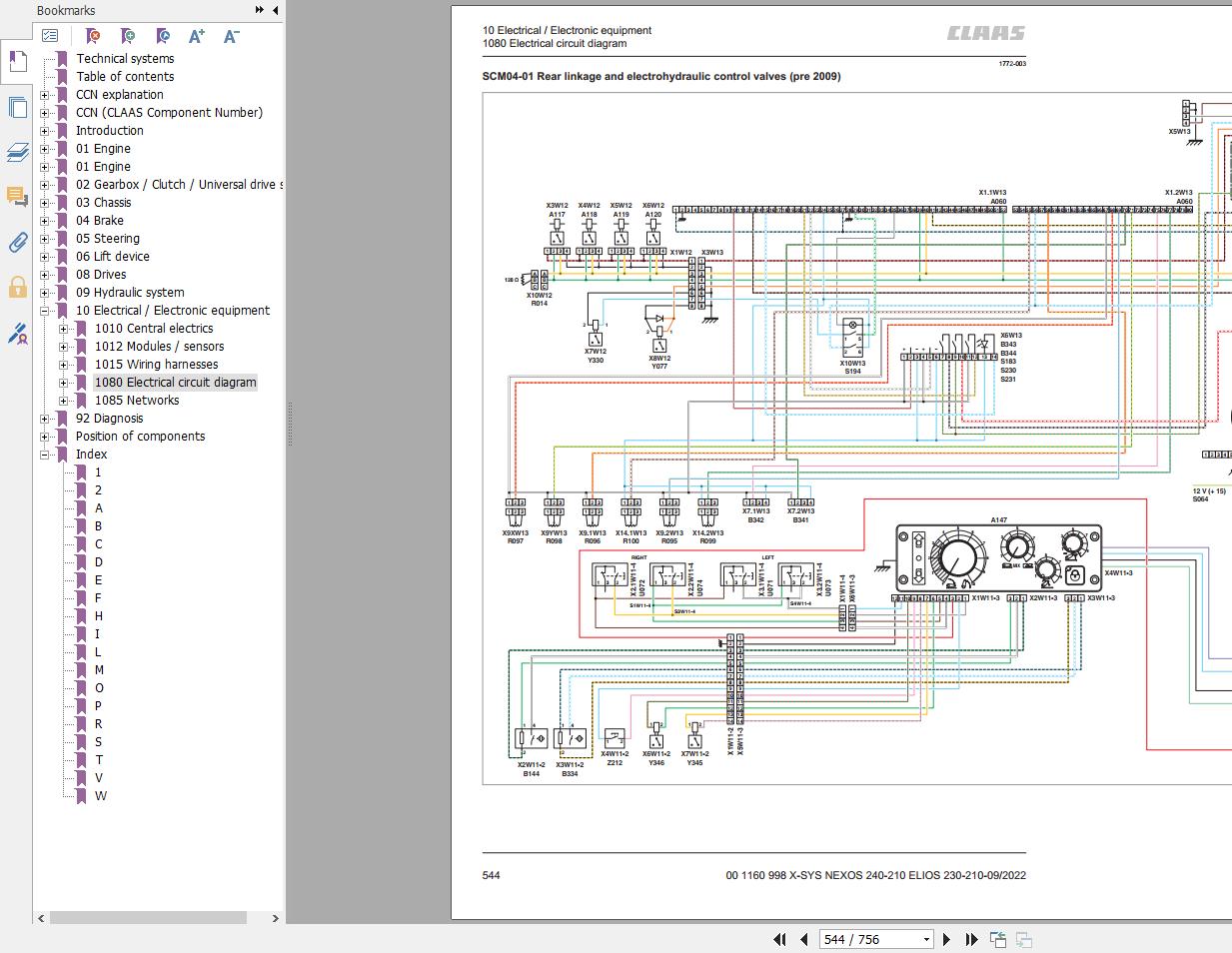Decrease bookmark text size with A-
The width and height of the screenshot is (1232, 953).
coord(231,36)
